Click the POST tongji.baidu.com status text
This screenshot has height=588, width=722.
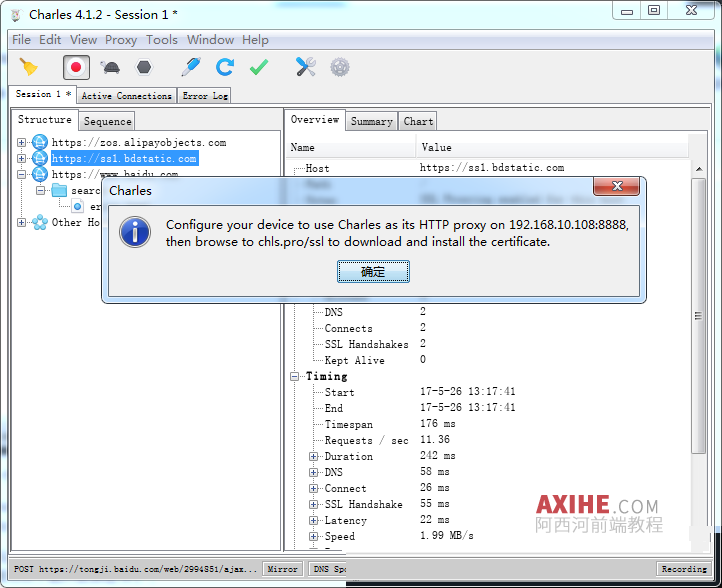[x=135, y=569]
